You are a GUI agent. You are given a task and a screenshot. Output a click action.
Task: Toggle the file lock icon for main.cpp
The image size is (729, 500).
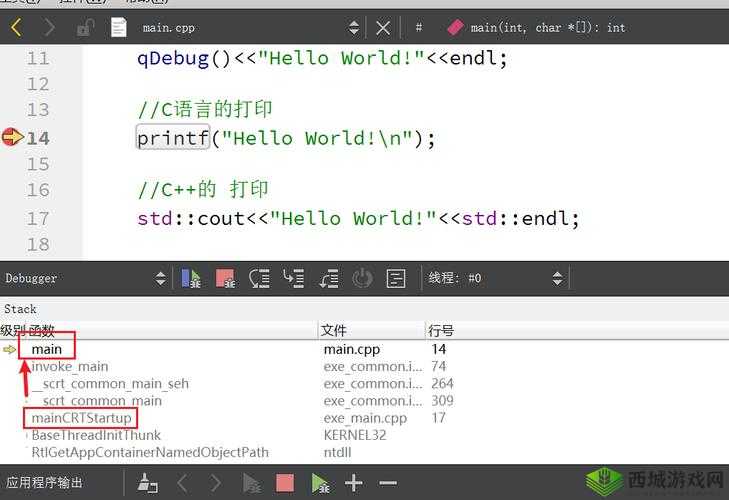click(86, 27)
